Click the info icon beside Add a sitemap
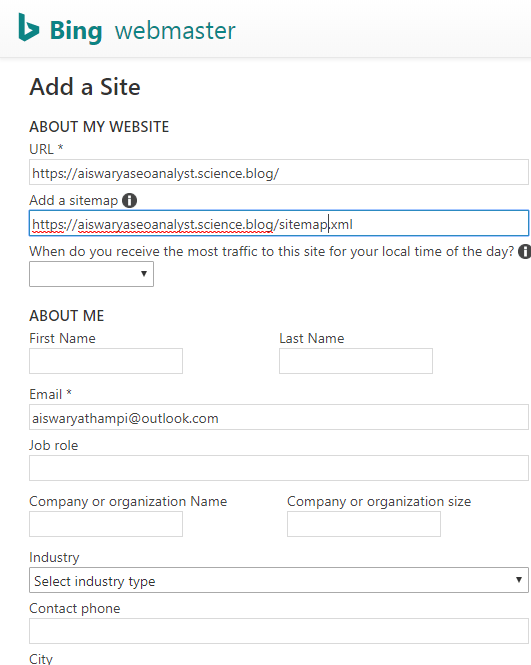The height and width of the screenshot is (665, 531). click(129, 200)
